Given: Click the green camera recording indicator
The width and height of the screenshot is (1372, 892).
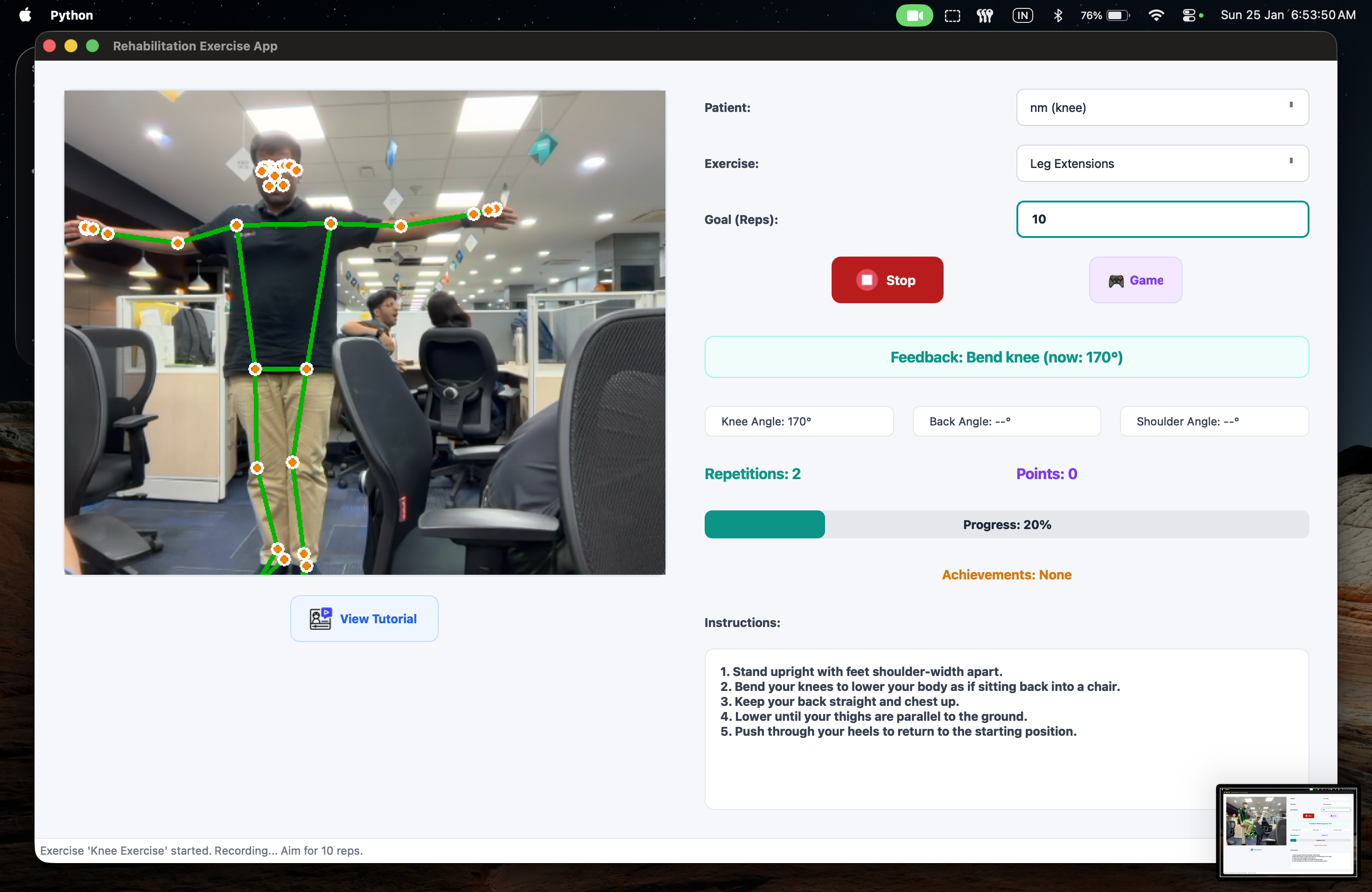Looking at the screenshot, I should 914,15.
